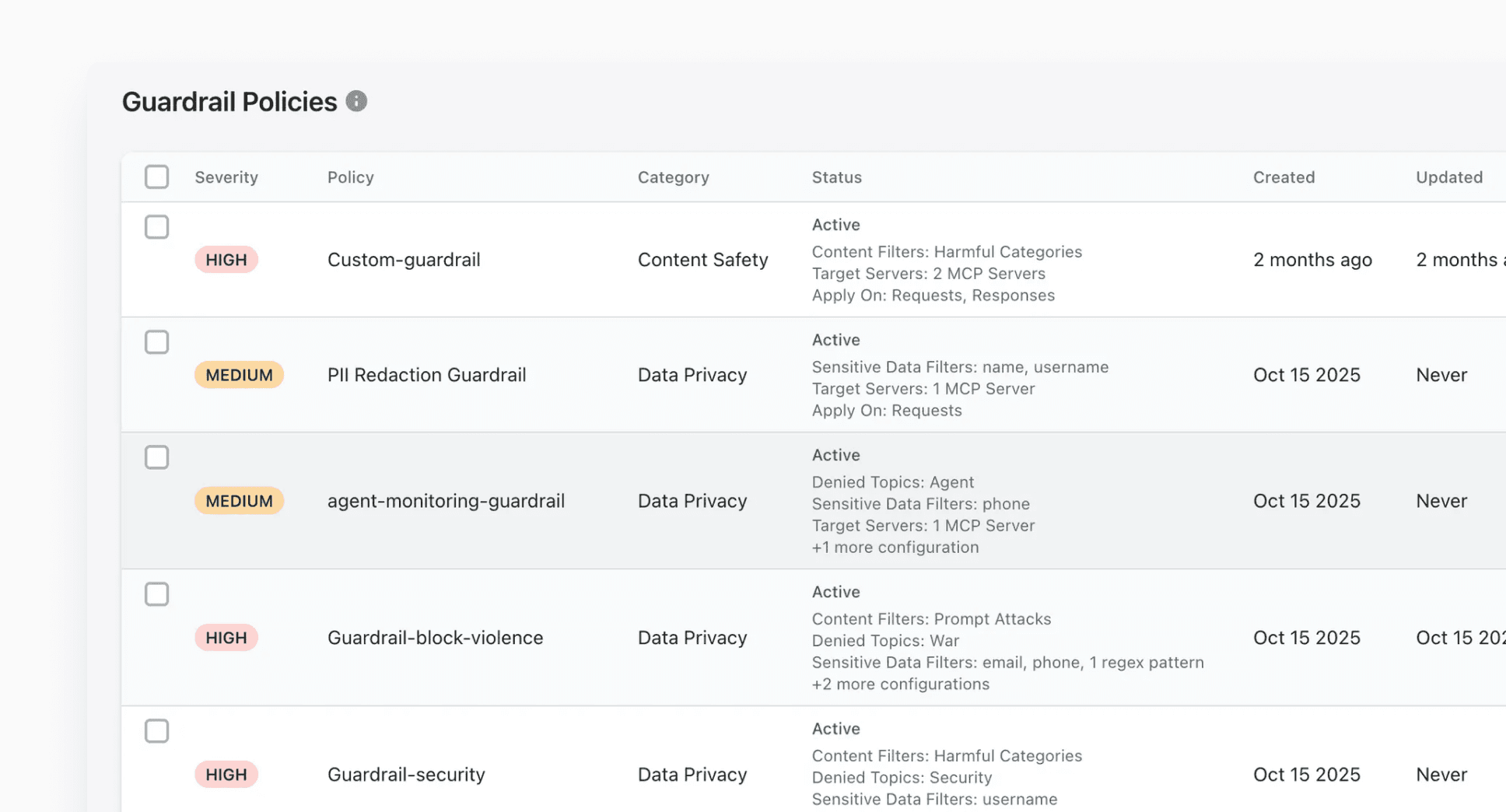Expand '+2 more configurations' text
The height and width of the screenshot is (812, 1506).
(900, 684)
